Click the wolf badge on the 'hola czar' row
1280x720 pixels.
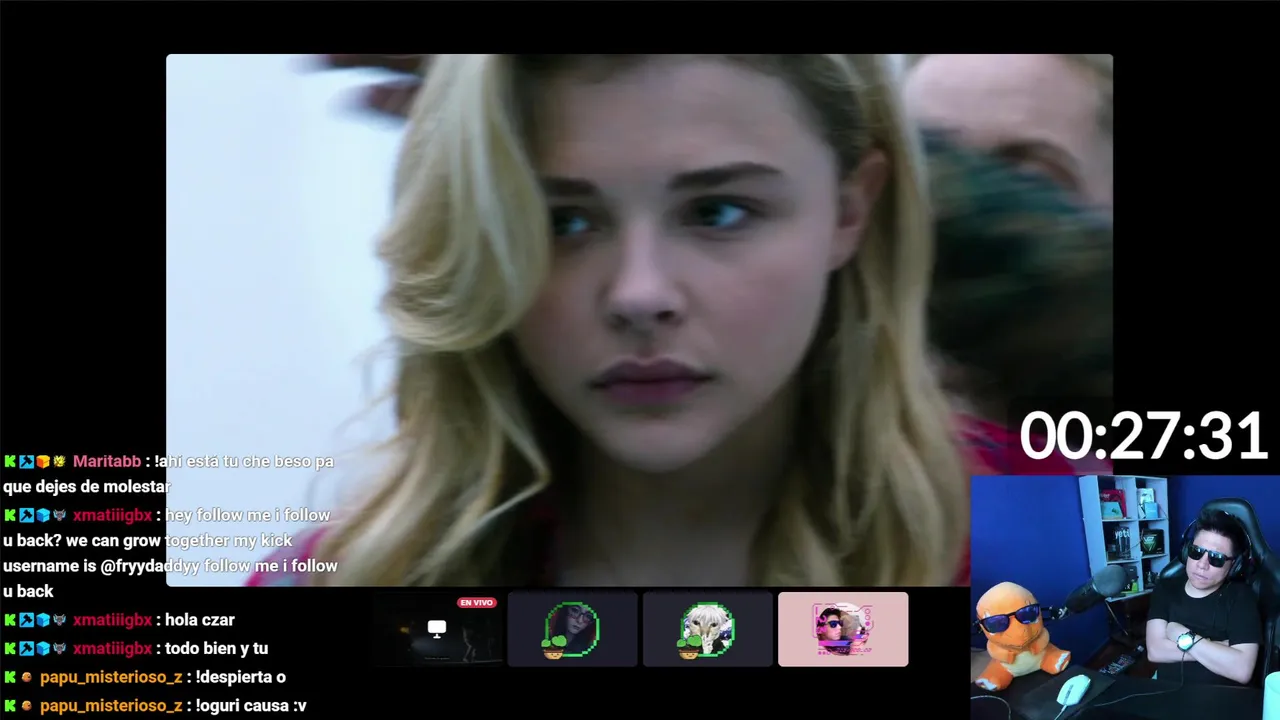tap(59, 620)
